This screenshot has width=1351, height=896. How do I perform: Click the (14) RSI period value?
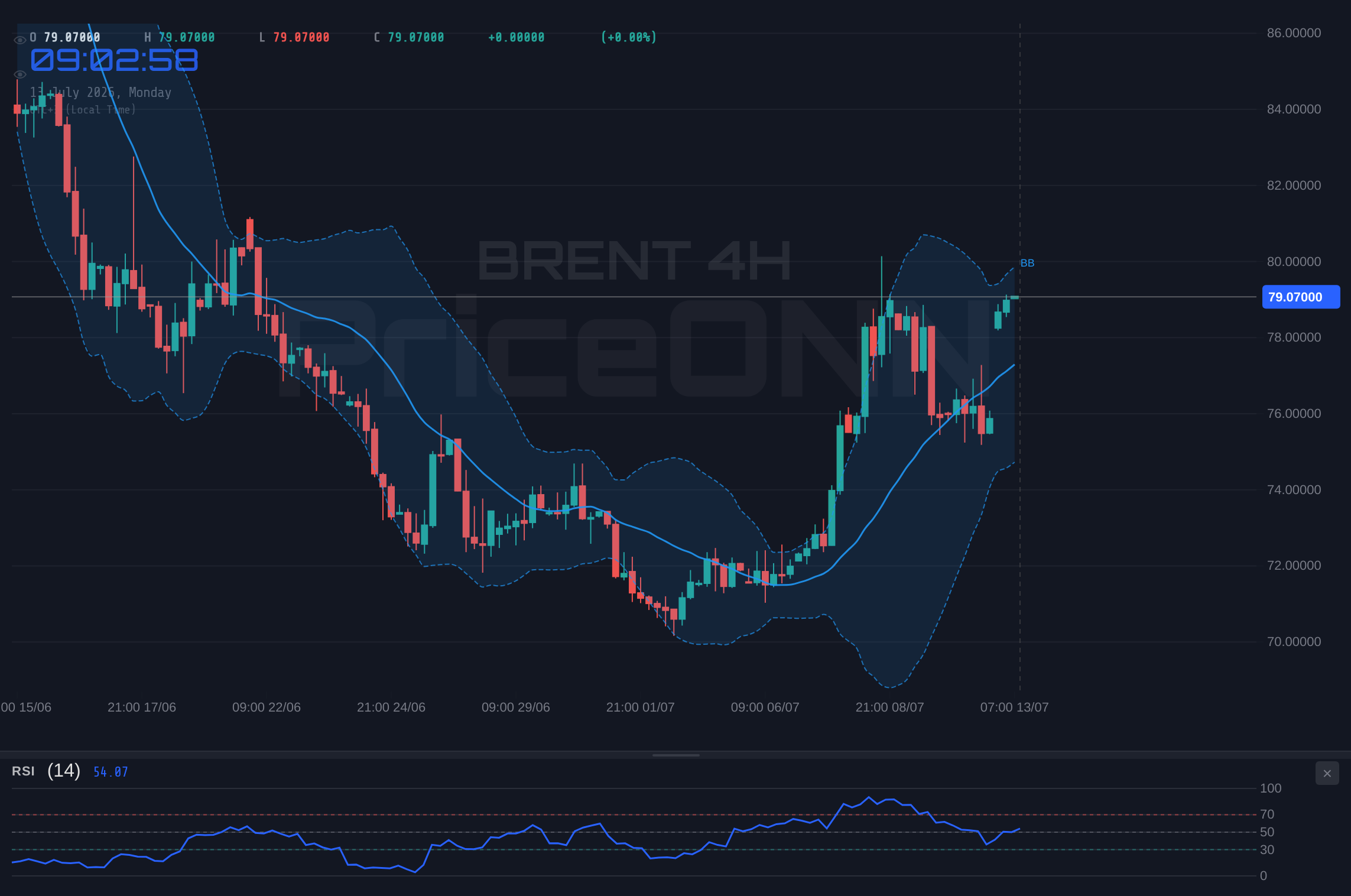click(x=64, y=771)
